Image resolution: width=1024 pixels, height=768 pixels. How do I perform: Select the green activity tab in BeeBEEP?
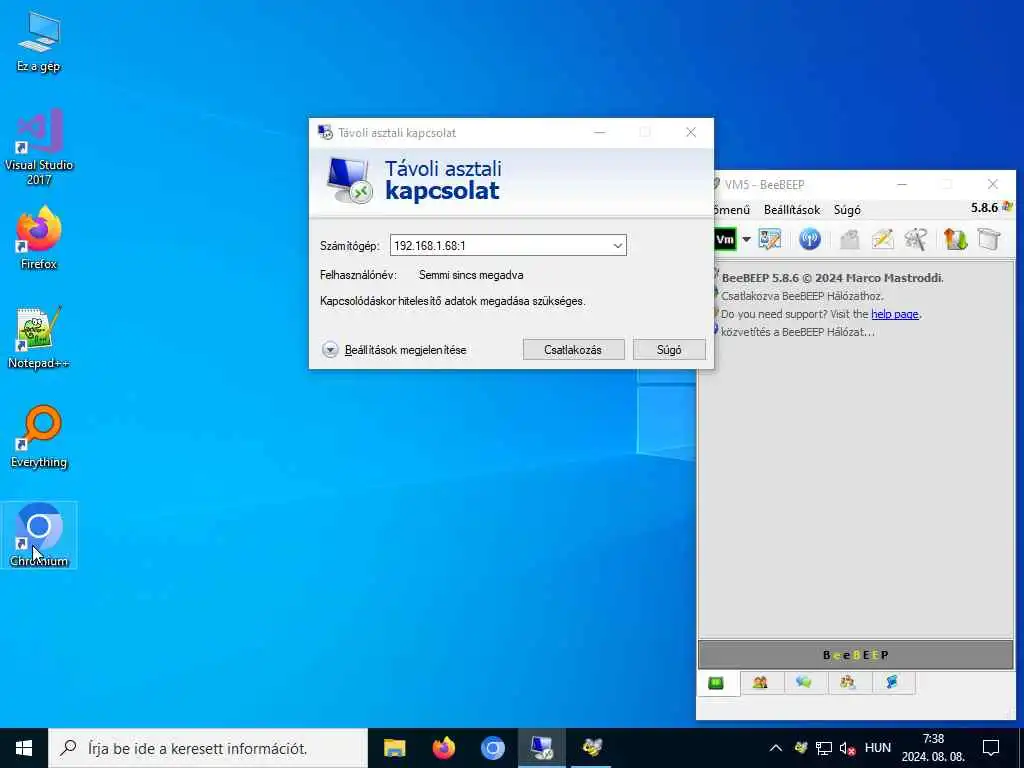pos(717,683)
